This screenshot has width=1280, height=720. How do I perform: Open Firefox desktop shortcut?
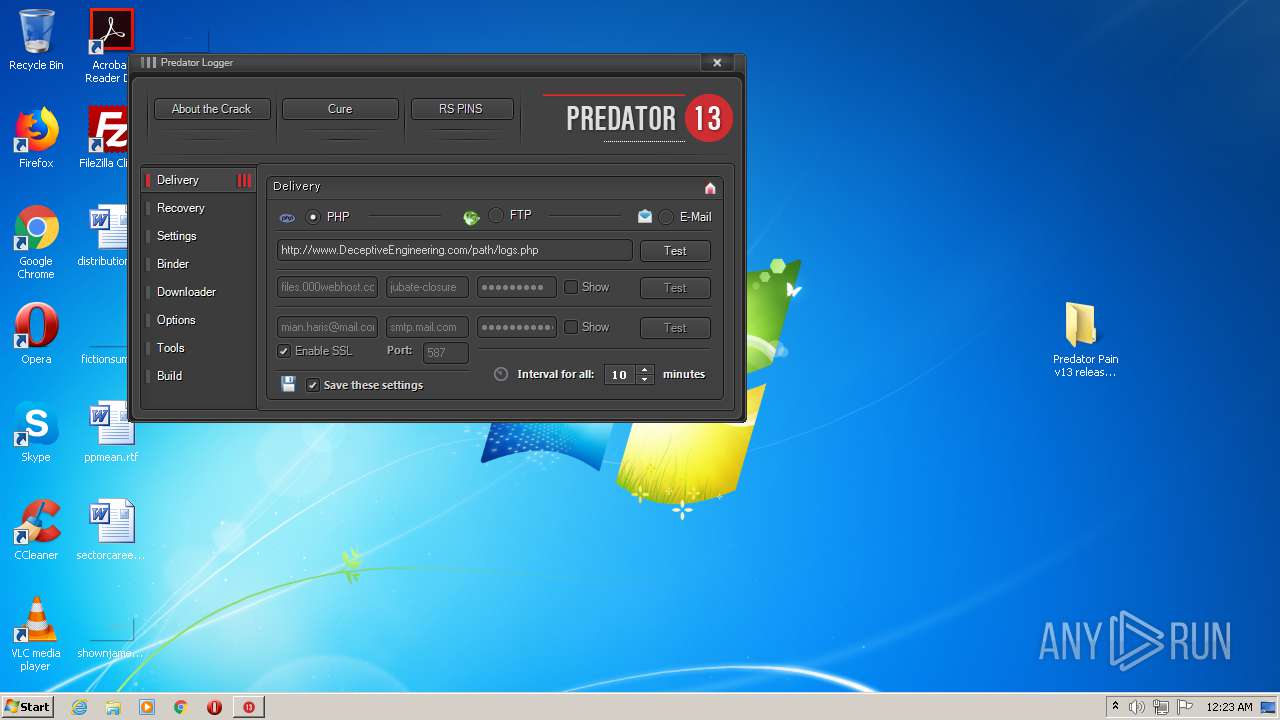(x=36, y=138)
